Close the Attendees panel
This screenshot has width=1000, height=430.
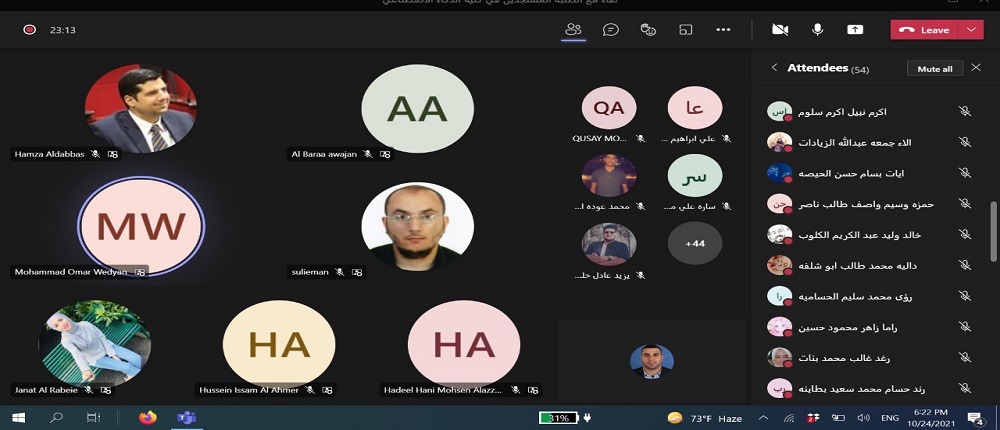[x=977, y=68]
